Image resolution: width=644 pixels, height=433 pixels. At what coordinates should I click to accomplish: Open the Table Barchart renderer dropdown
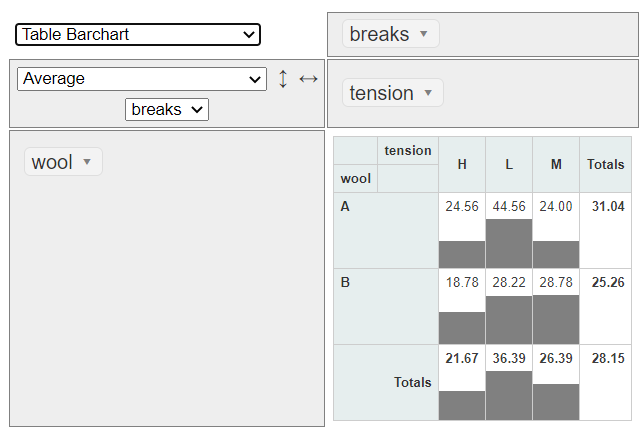click(x=138, y=35)
